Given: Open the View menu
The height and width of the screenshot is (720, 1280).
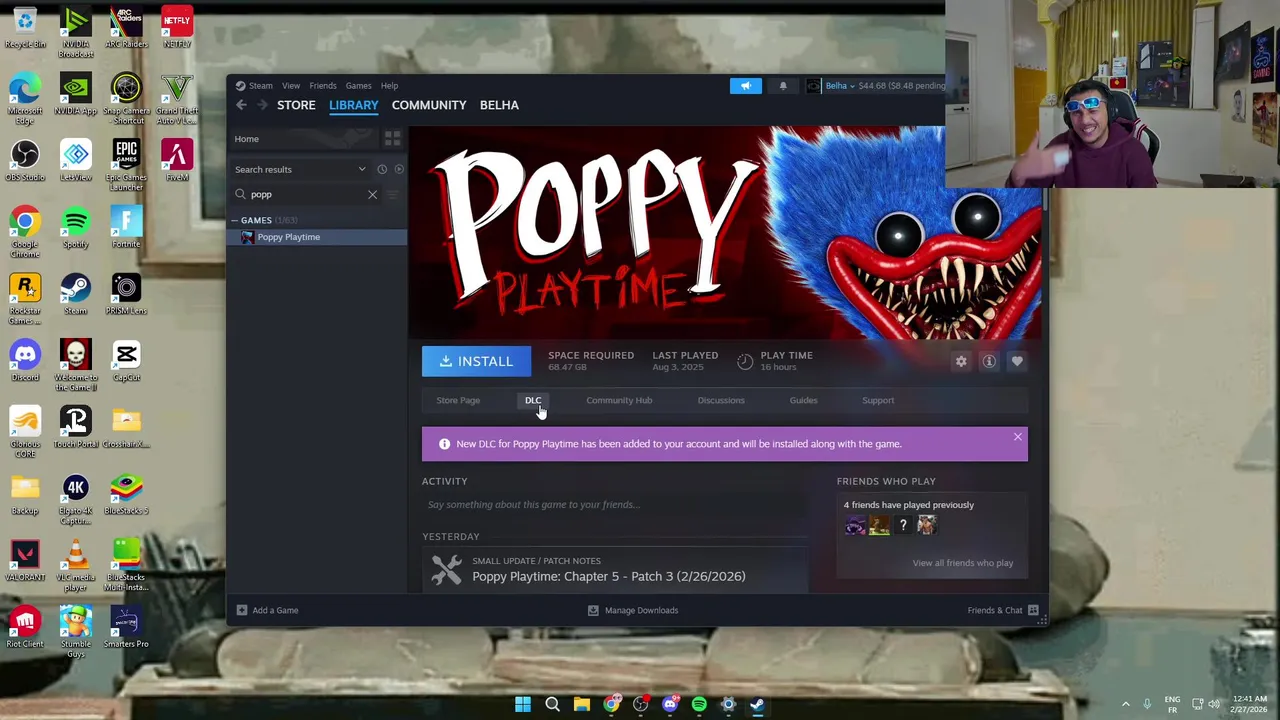Looking at the screenshot, I should click(291, 86).
